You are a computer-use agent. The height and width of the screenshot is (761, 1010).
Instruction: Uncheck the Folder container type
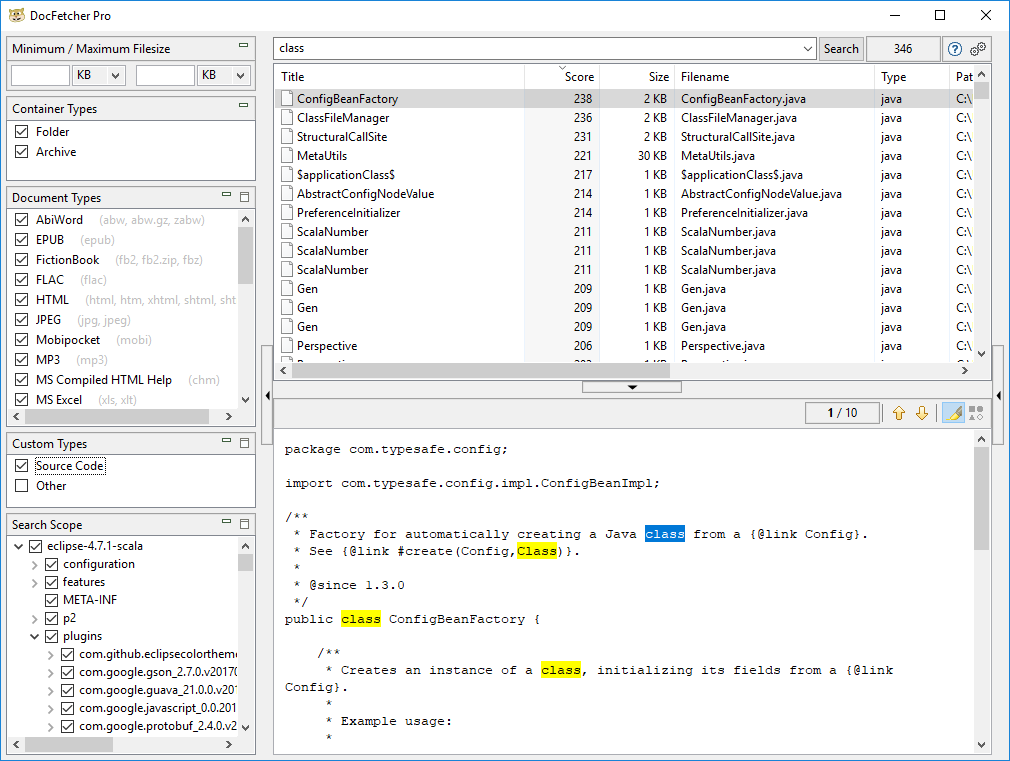point(22,131)
